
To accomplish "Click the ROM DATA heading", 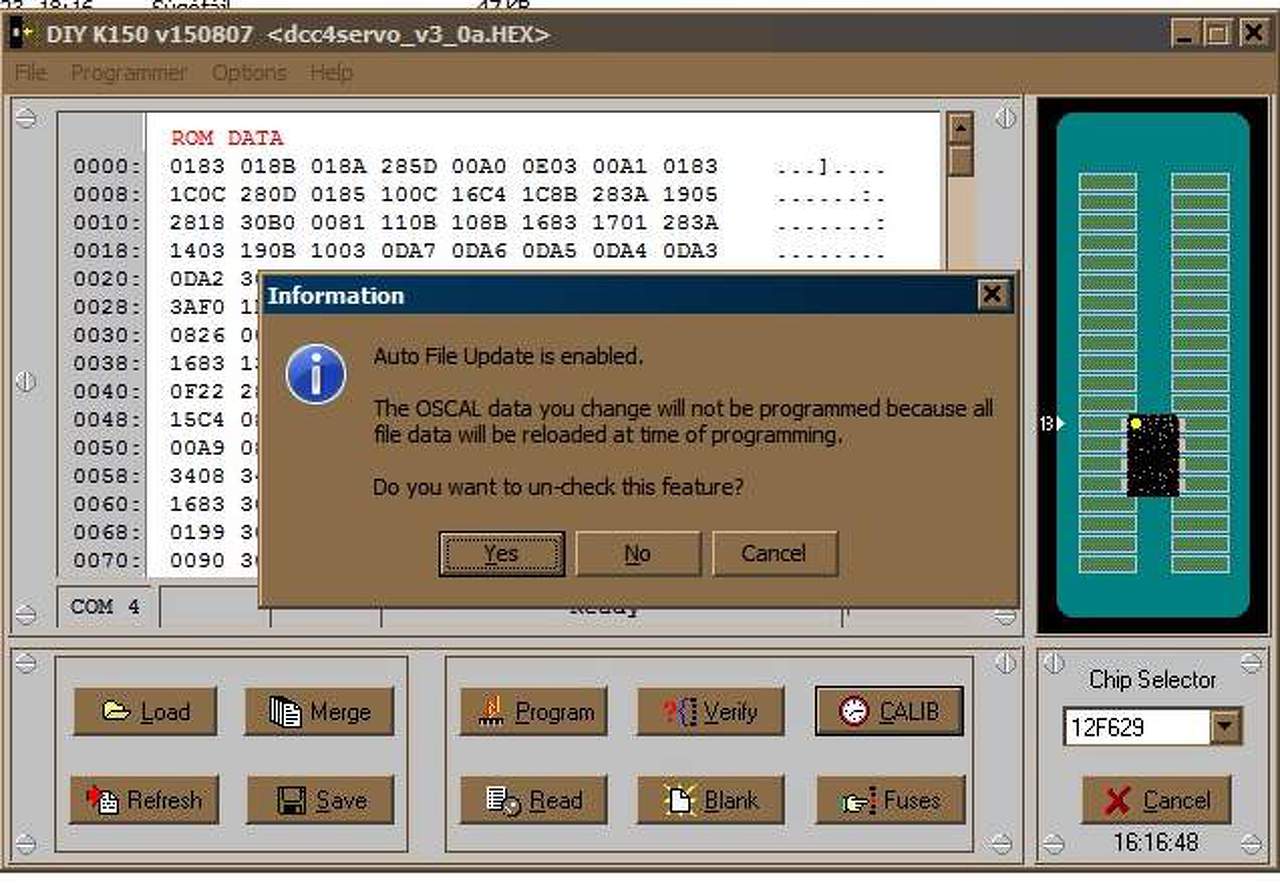I will pos(227,138).
